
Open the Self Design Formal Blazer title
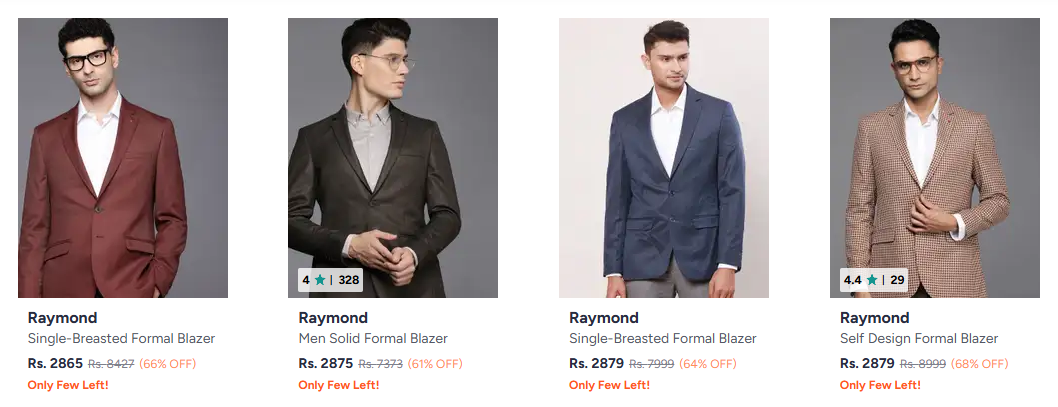click(x=919, y=339)
